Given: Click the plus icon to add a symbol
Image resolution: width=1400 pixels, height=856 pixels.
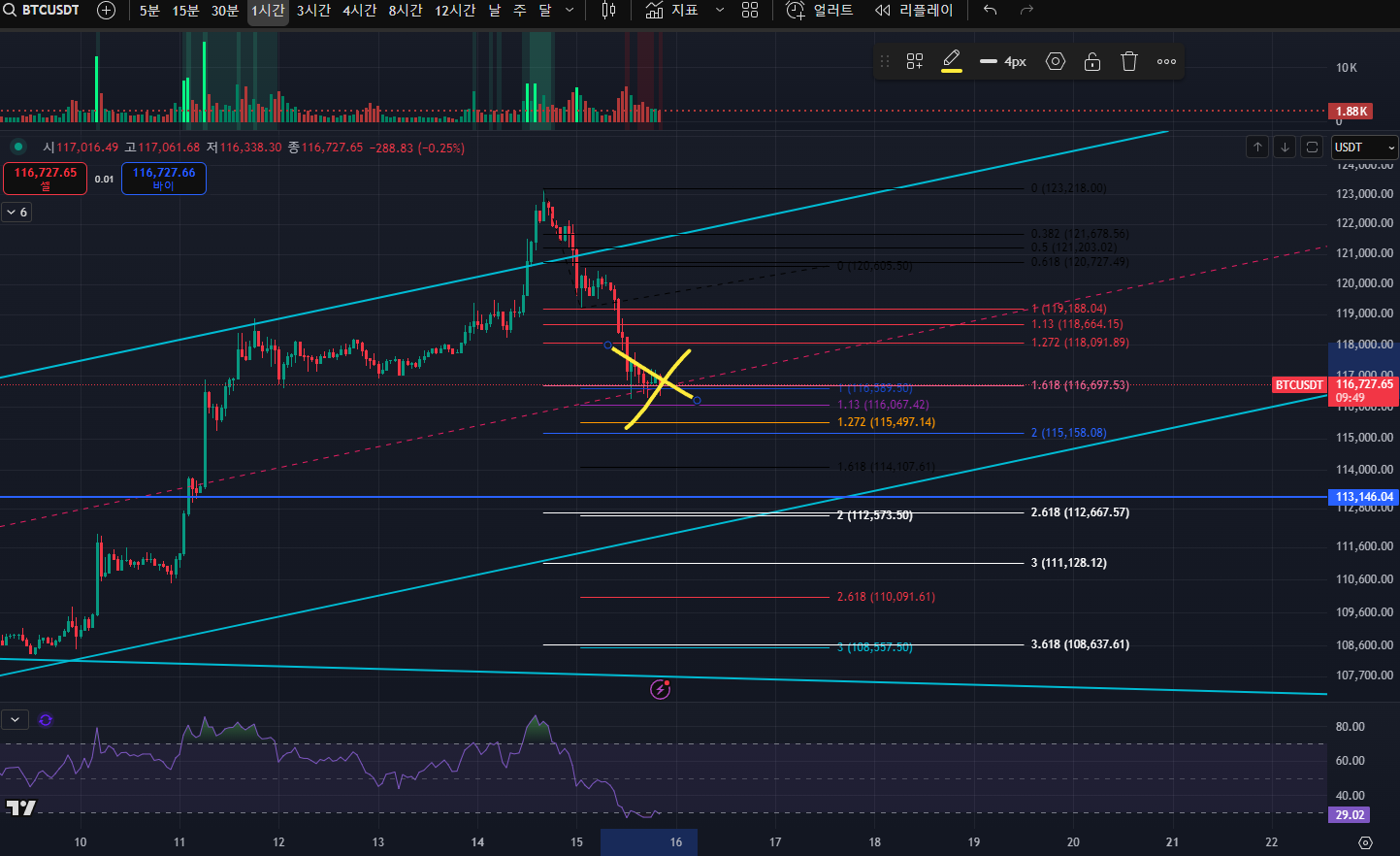Looking at the screenshot, I should (107, 10).
